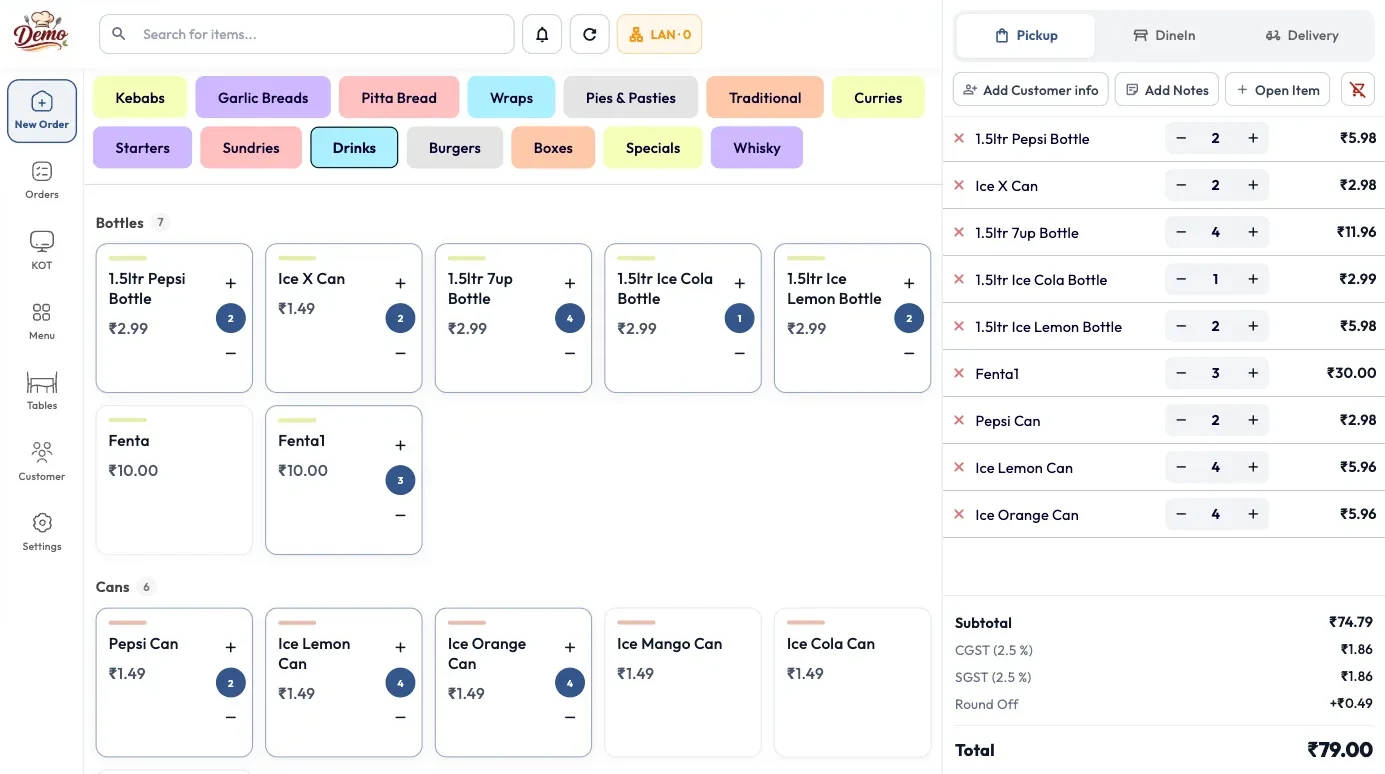Click the Open Item button
The width and height of the screenshot is (1385, 774).
[1278, 90]
